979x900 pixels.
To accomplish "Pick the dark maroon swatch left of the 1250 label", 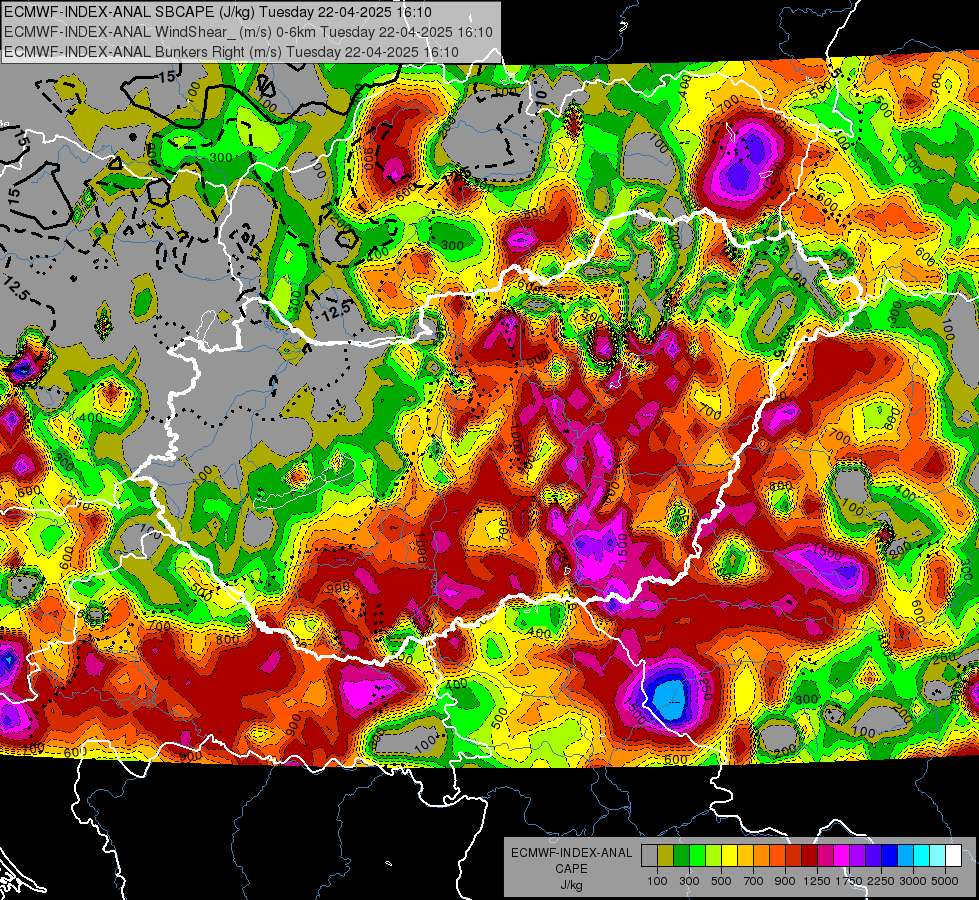I will (809, 856).
